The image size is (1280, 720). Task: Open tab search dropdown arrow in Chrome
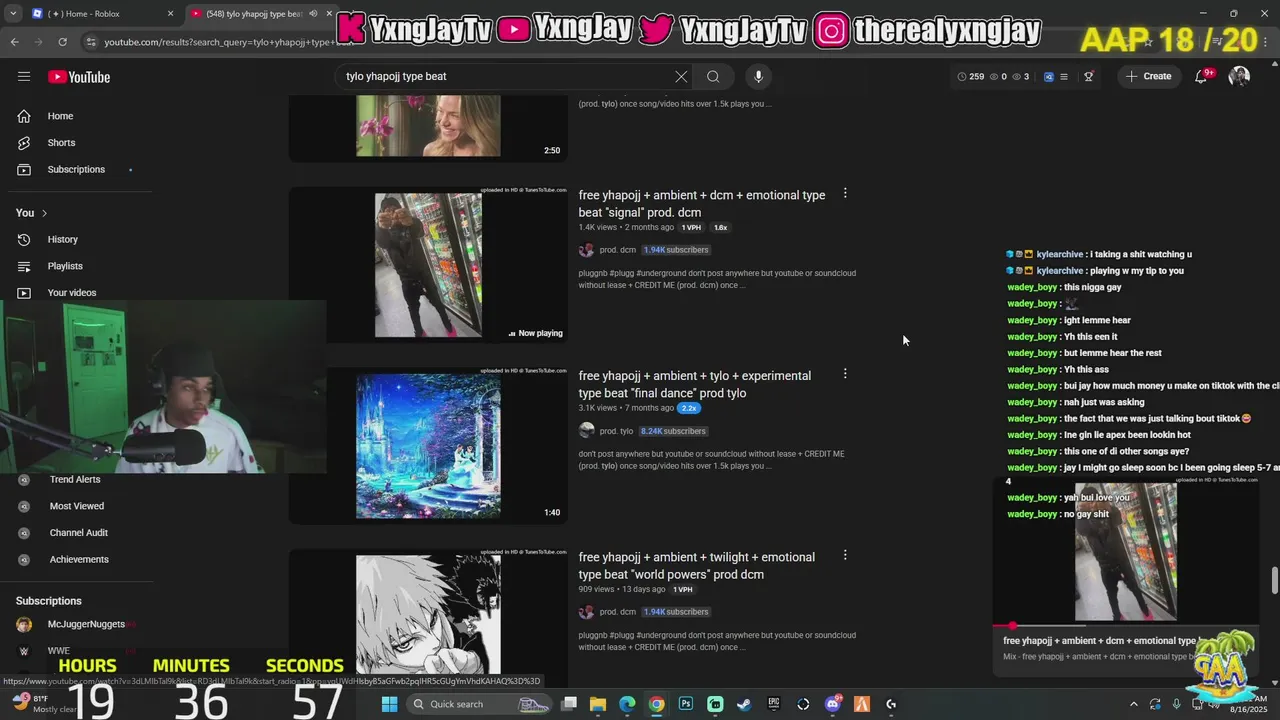pos(14,14)
